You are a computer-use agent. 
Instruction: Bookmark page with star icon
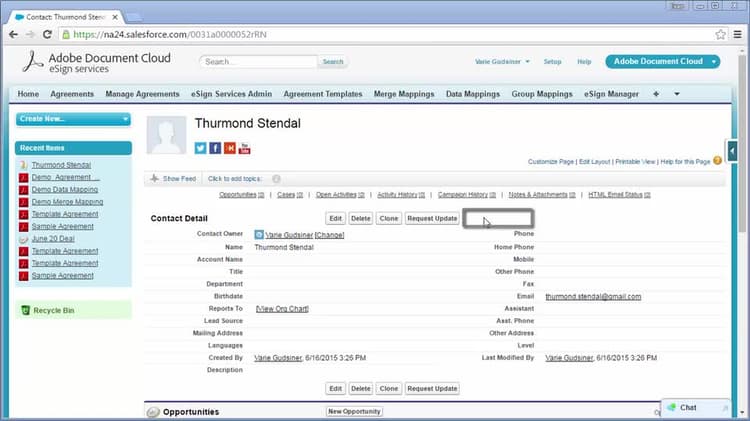tap(720, 34)
